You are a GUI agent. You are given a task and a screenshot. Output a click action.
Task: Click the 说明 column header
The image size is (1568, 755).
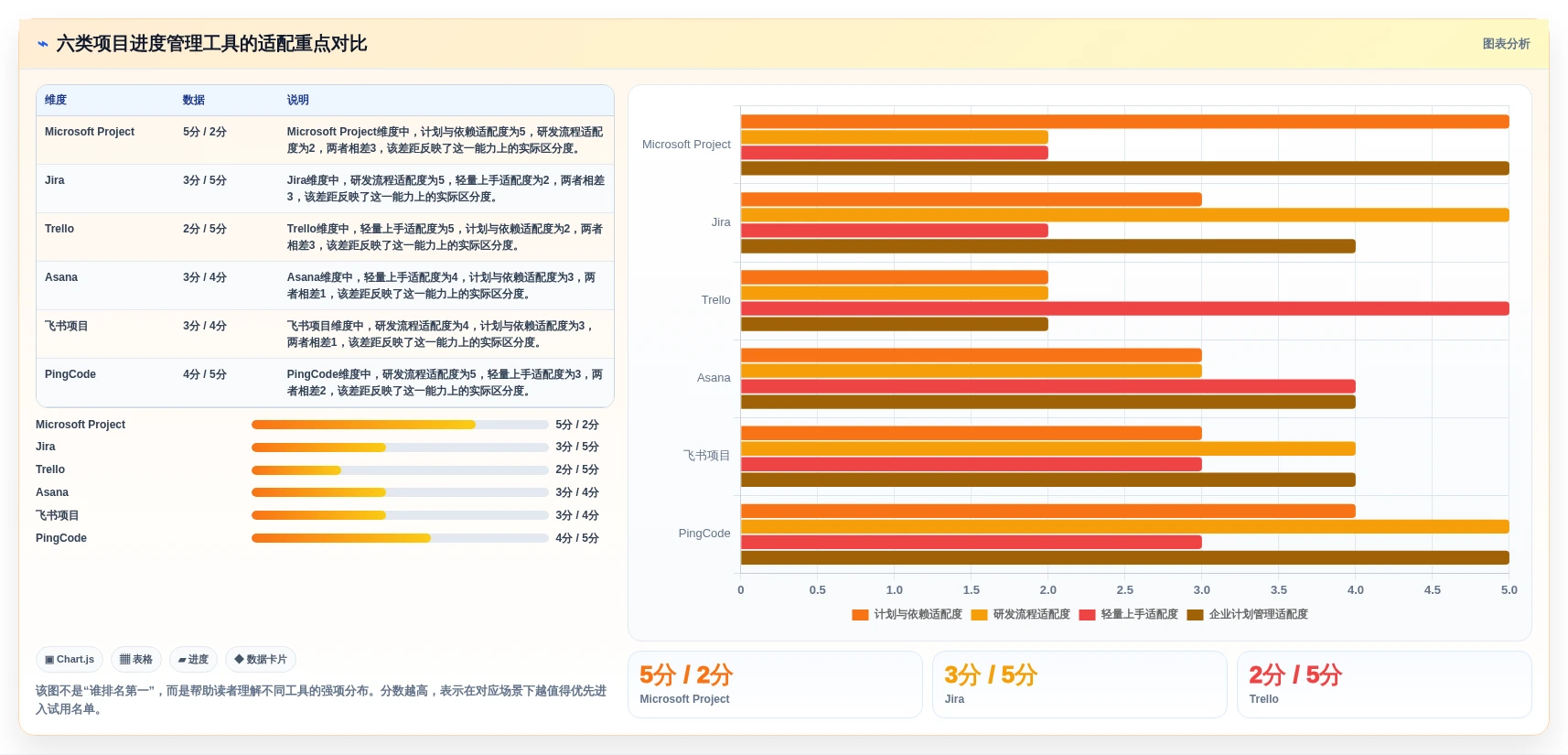pyautogui.click(x=297, y=100)
